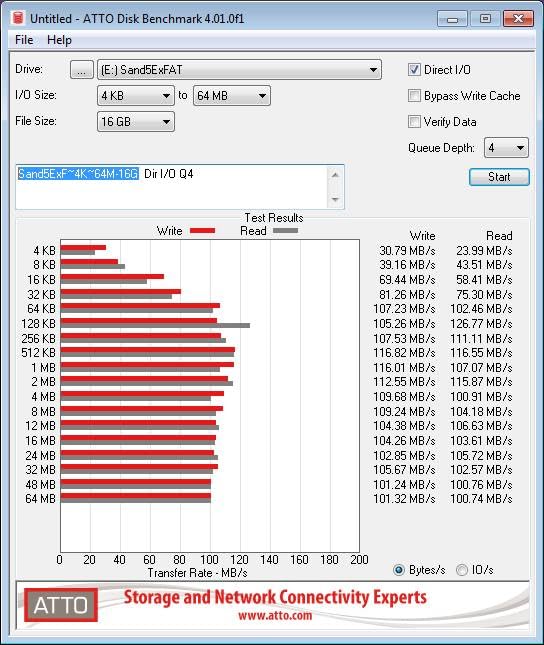The image size is (544, 645).
Task: Enable the Bypass Write Cache checkbox
Action: [414, 96]
